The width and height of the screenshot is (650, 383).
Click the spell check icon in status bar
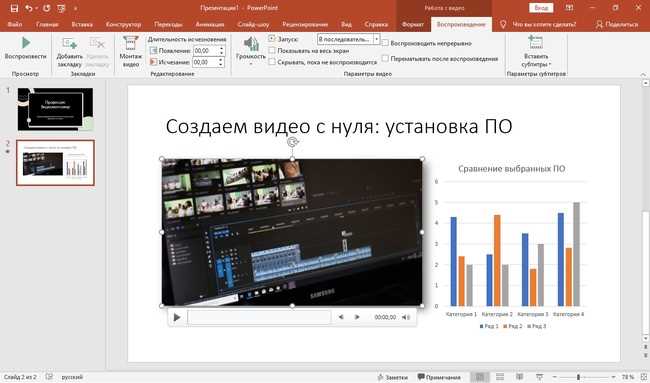click(49, 377)
